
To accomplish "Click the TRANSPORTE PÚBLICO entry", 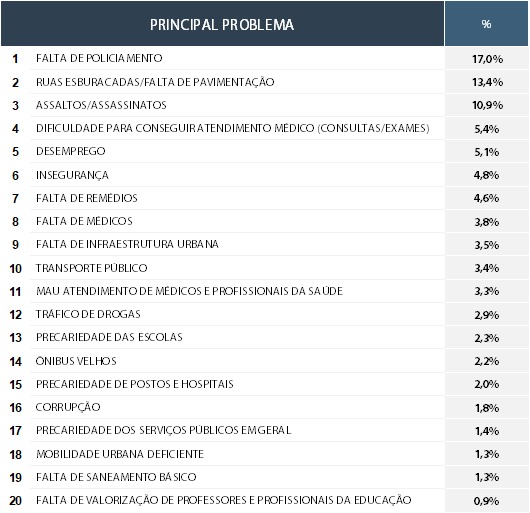I will (91, 268).
